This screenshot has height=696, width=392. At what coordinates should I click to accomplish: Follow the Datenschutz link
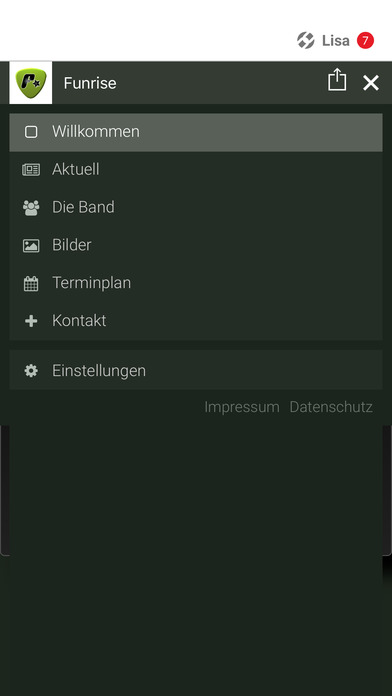pyautogui.click(x=331, y=407)
